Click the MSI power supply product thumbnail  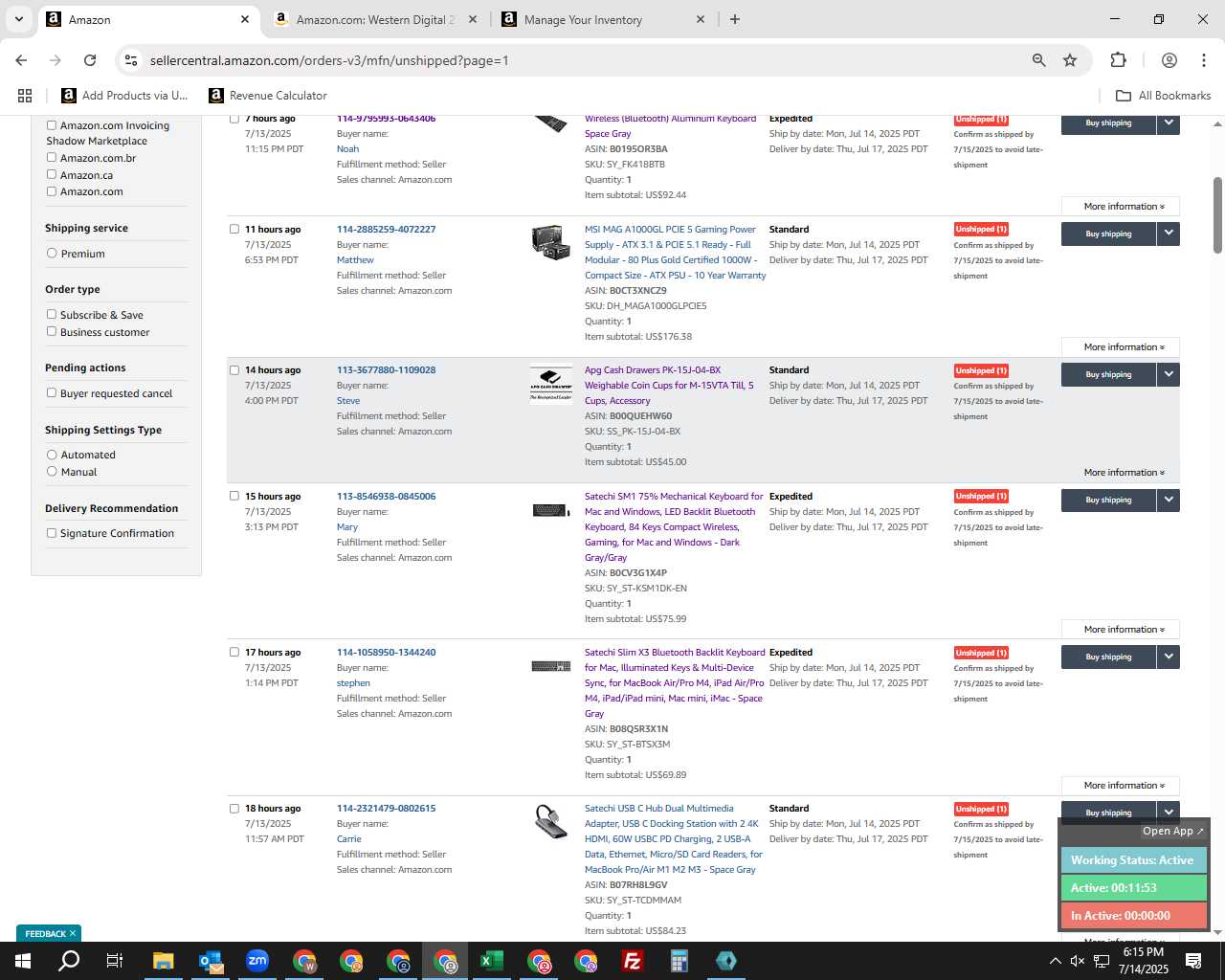(x=550, y=241)
